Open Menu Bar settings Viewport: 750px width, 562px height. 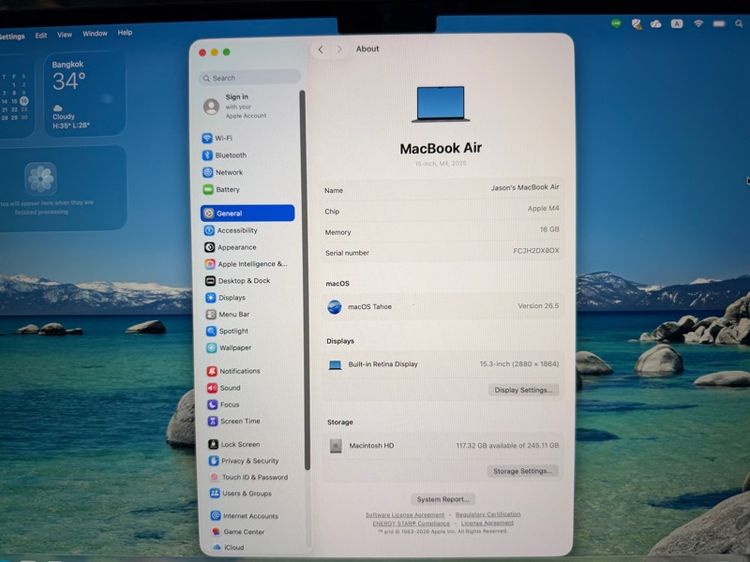click(x=228, y=314)
